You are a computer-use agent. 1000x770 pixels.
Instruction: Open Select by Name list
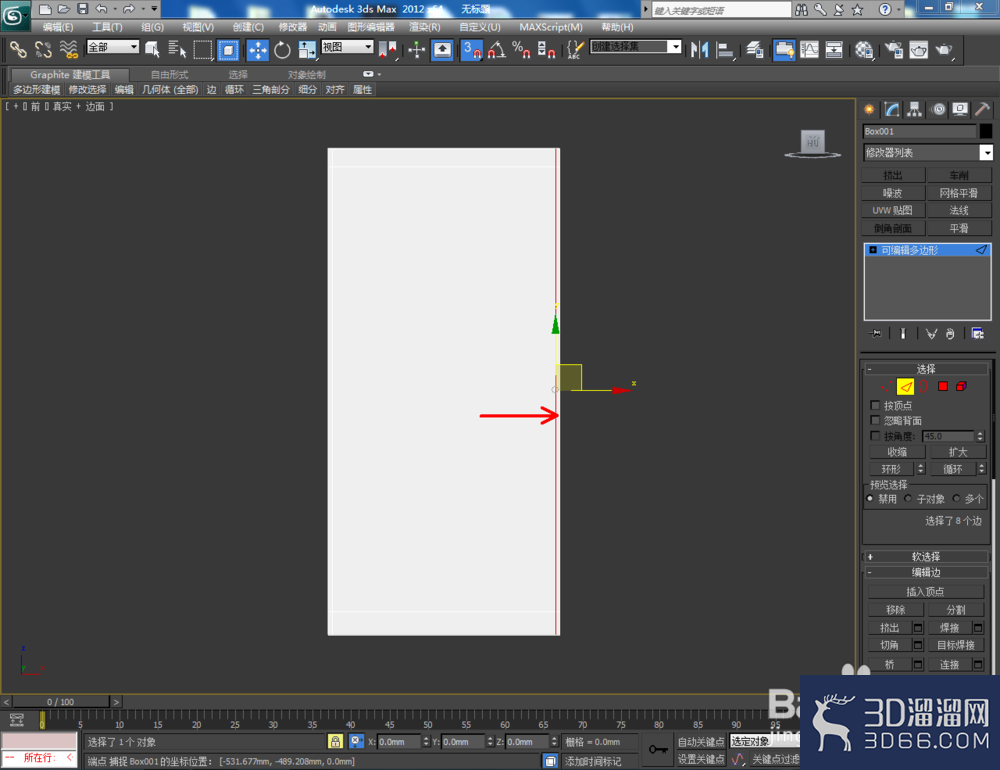coord(177,49)
